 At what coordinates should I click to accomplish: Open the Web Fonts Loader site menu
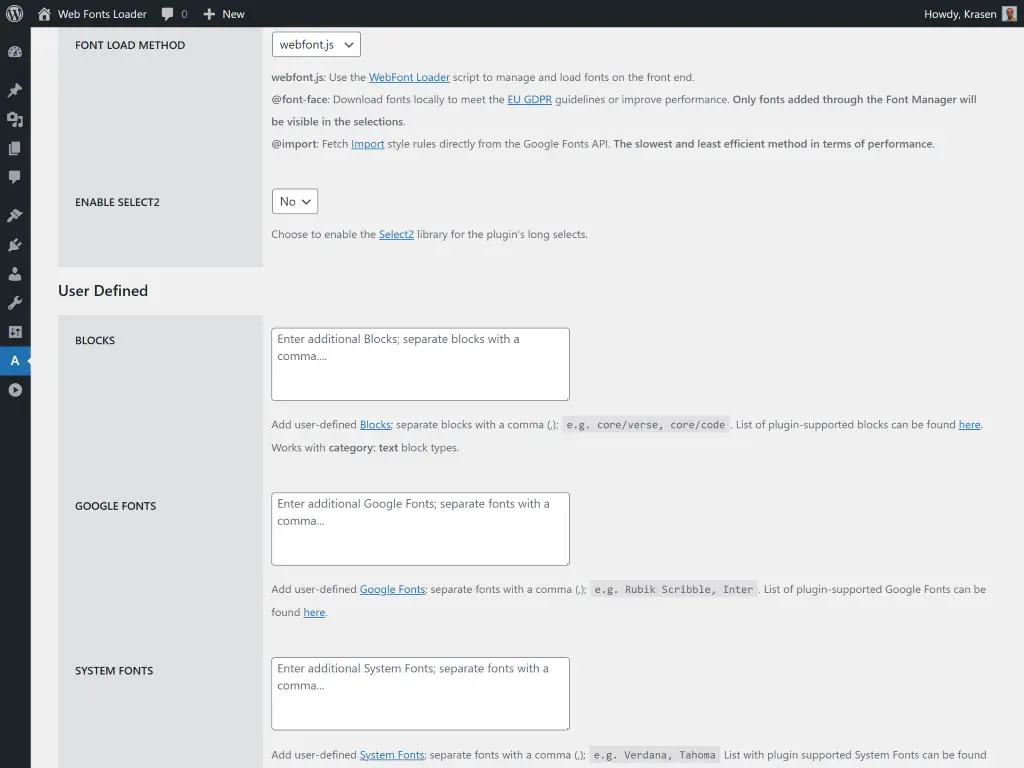92,14
